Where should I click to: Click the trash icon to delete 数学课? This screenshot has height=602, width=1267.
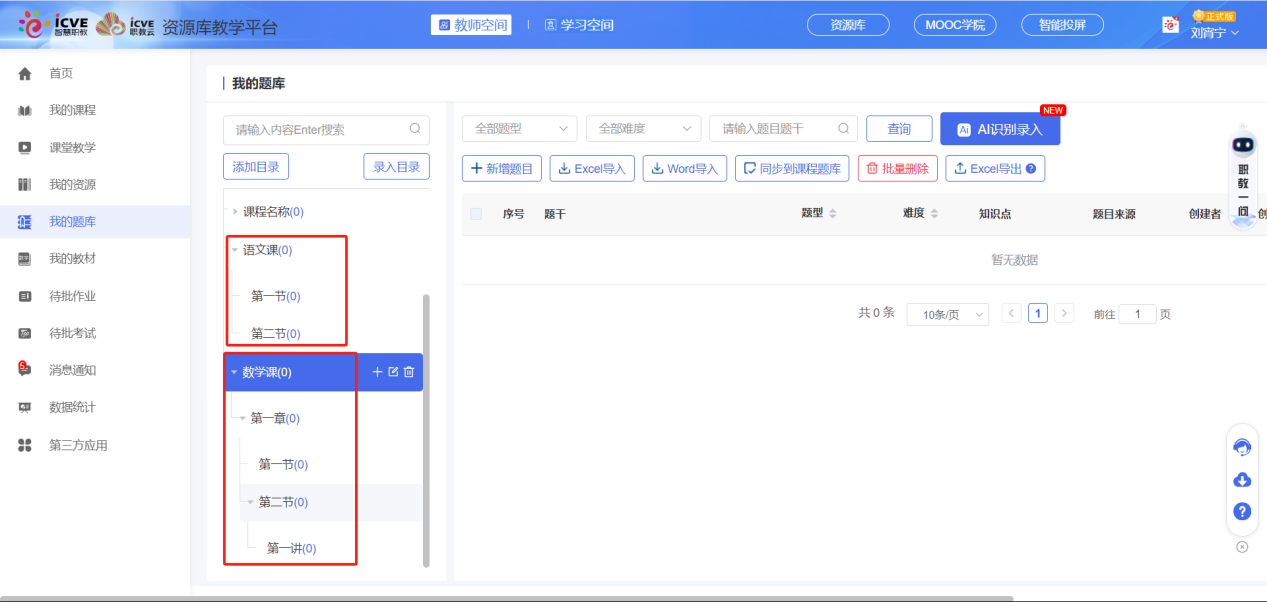(x=408, y=372)
